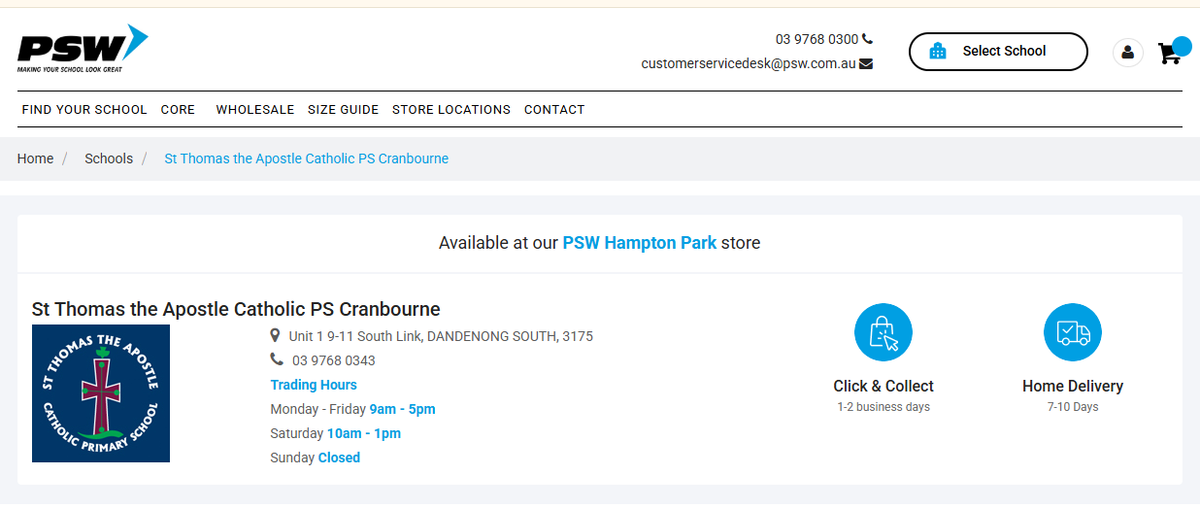Viewport: 1200px width, 516px height.
Task: Open the CONTACT page
Action: [554, 110]
